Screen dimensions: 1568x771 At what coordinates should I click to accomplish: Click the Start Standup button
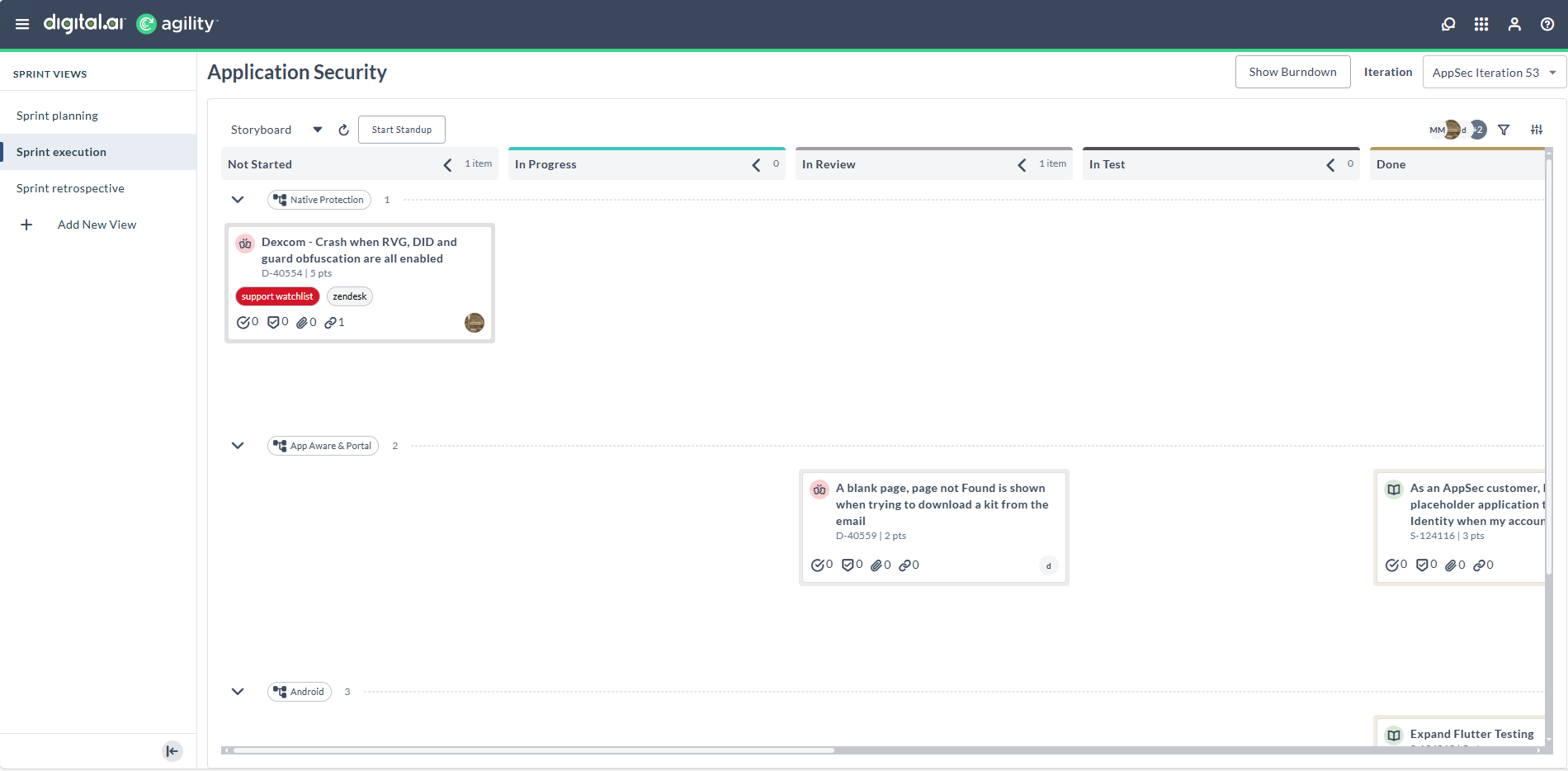tap(401, 130)
